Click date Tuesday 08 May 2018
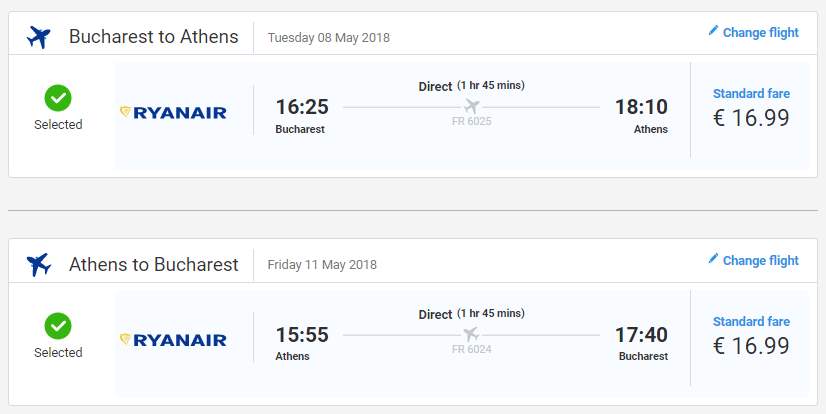Image resolution: width=826 pixels, height=414 pixels. (x=329, y=38)
